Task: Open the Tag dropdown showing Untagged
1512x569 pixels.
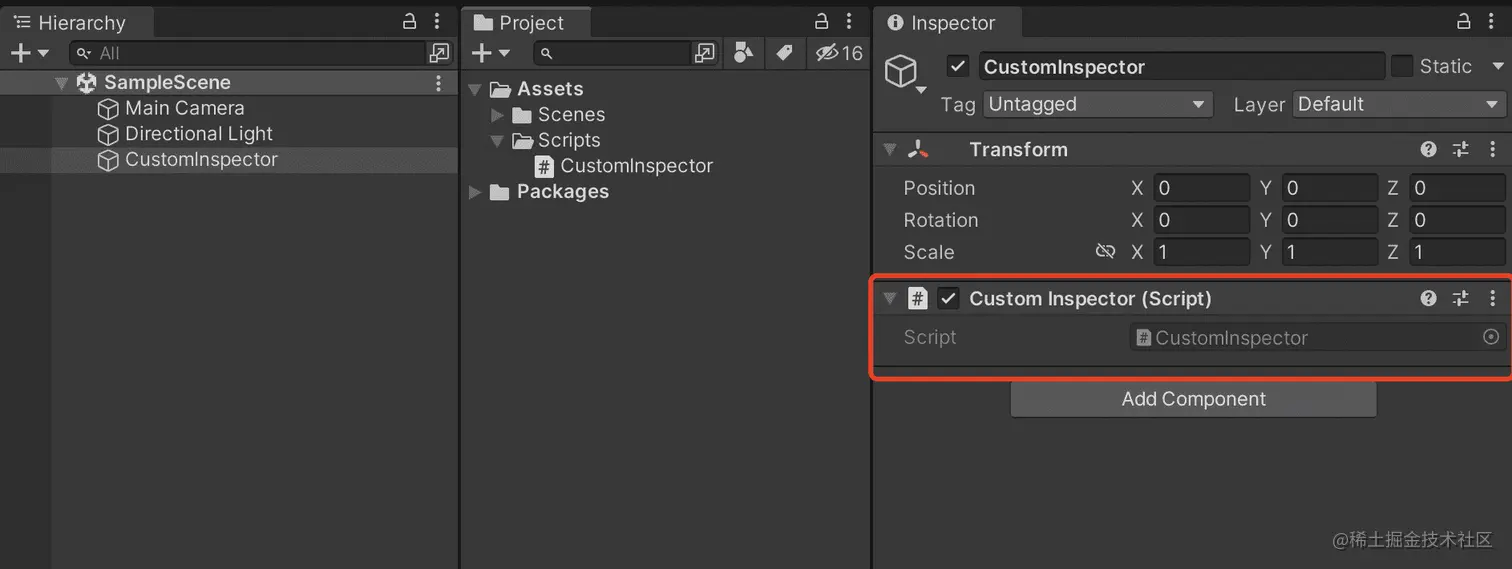Action: 1098,104
